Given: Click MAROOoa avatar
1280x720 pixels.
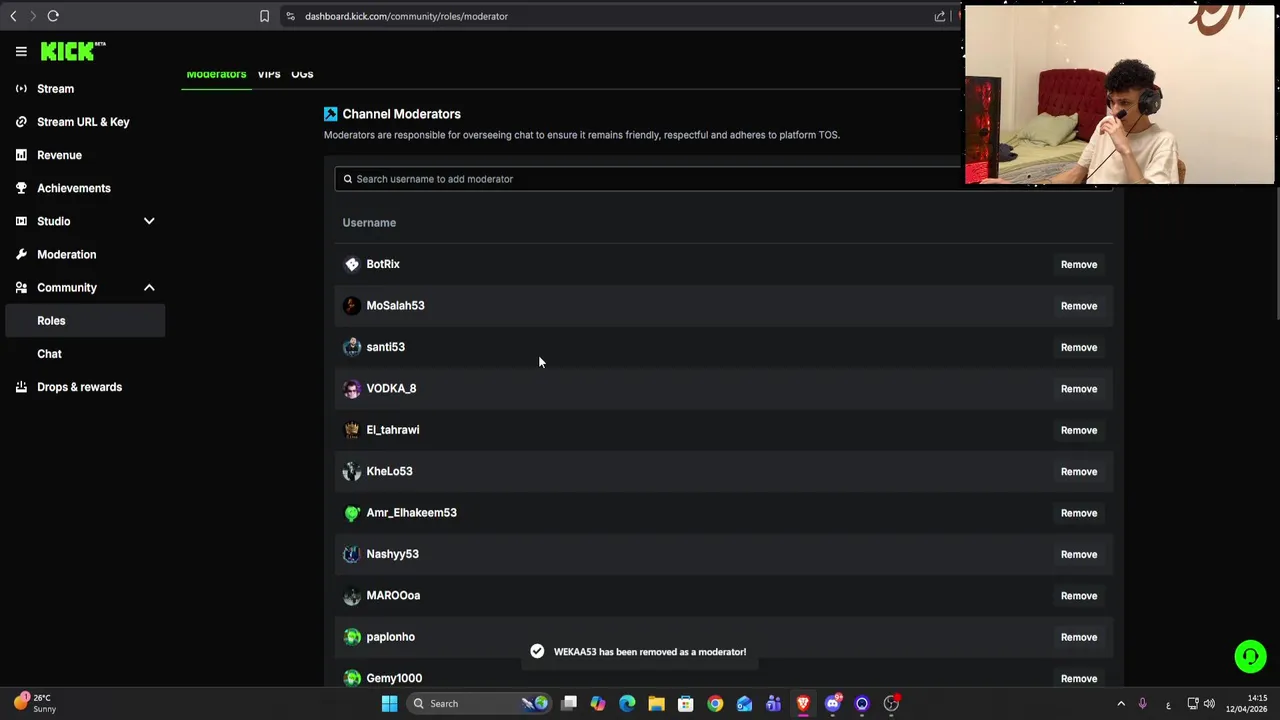Looking at the screenshot, I should (352, 596).
